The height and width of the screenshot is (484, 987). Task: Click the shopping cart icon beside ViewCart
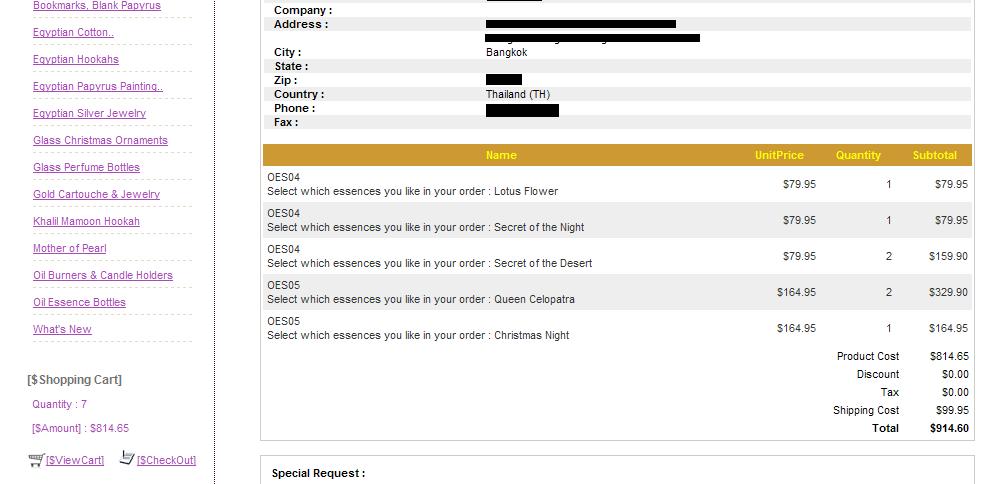click(36, 460)
